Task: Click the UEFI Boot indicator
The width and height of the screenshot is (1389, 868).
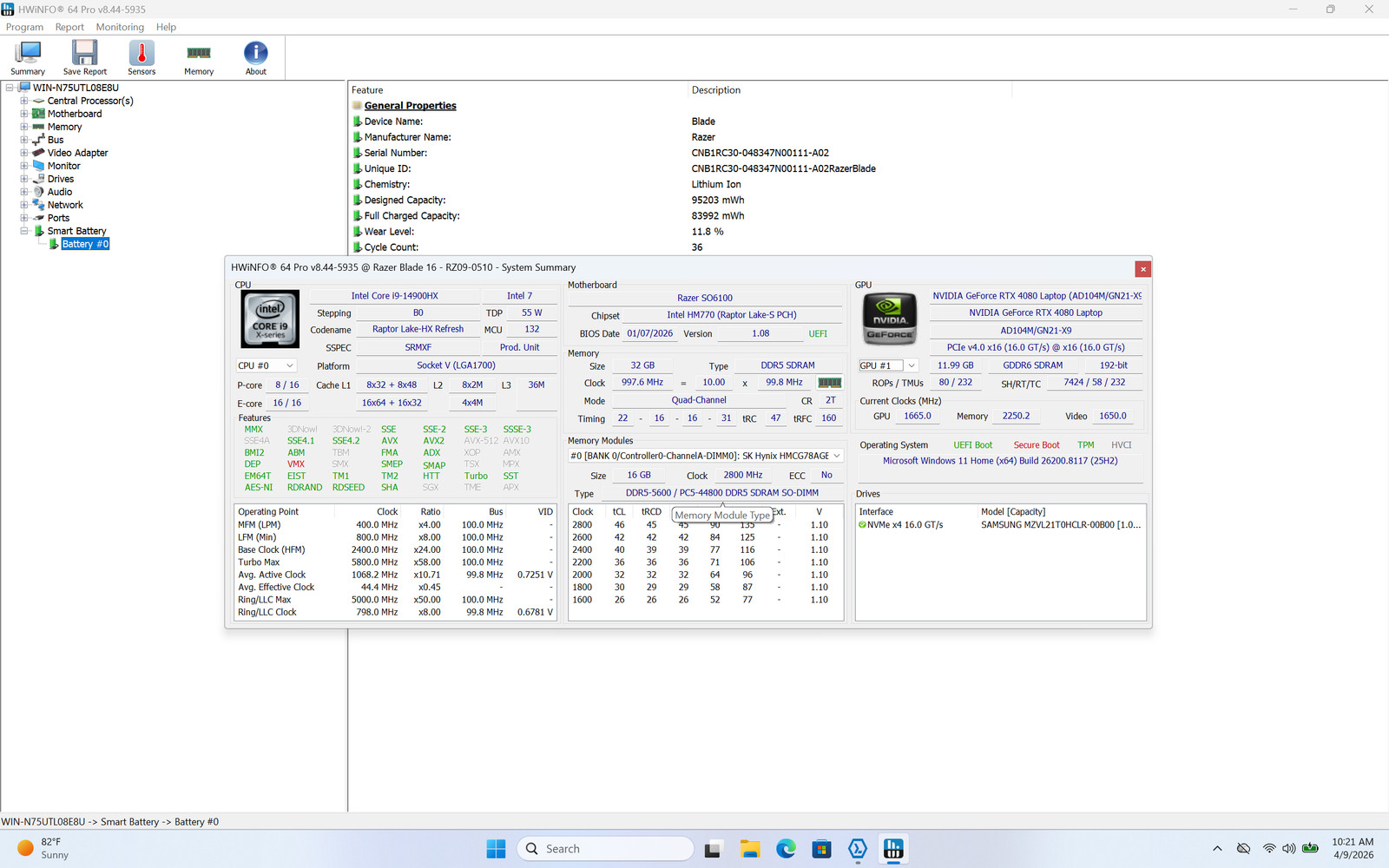Action: (x=972, y=445)
